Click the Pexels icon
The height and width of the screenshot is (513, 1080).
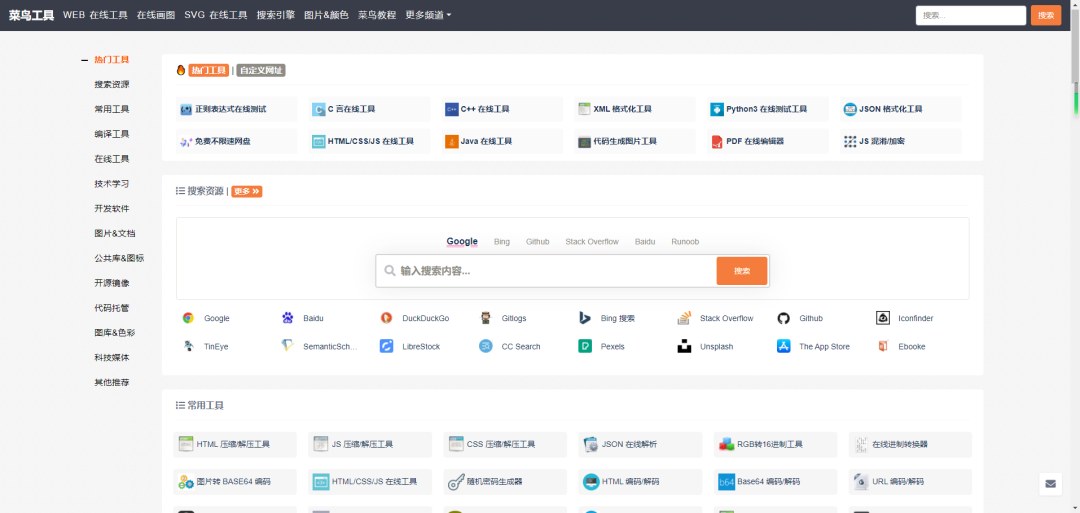click(x=585, y=346)
